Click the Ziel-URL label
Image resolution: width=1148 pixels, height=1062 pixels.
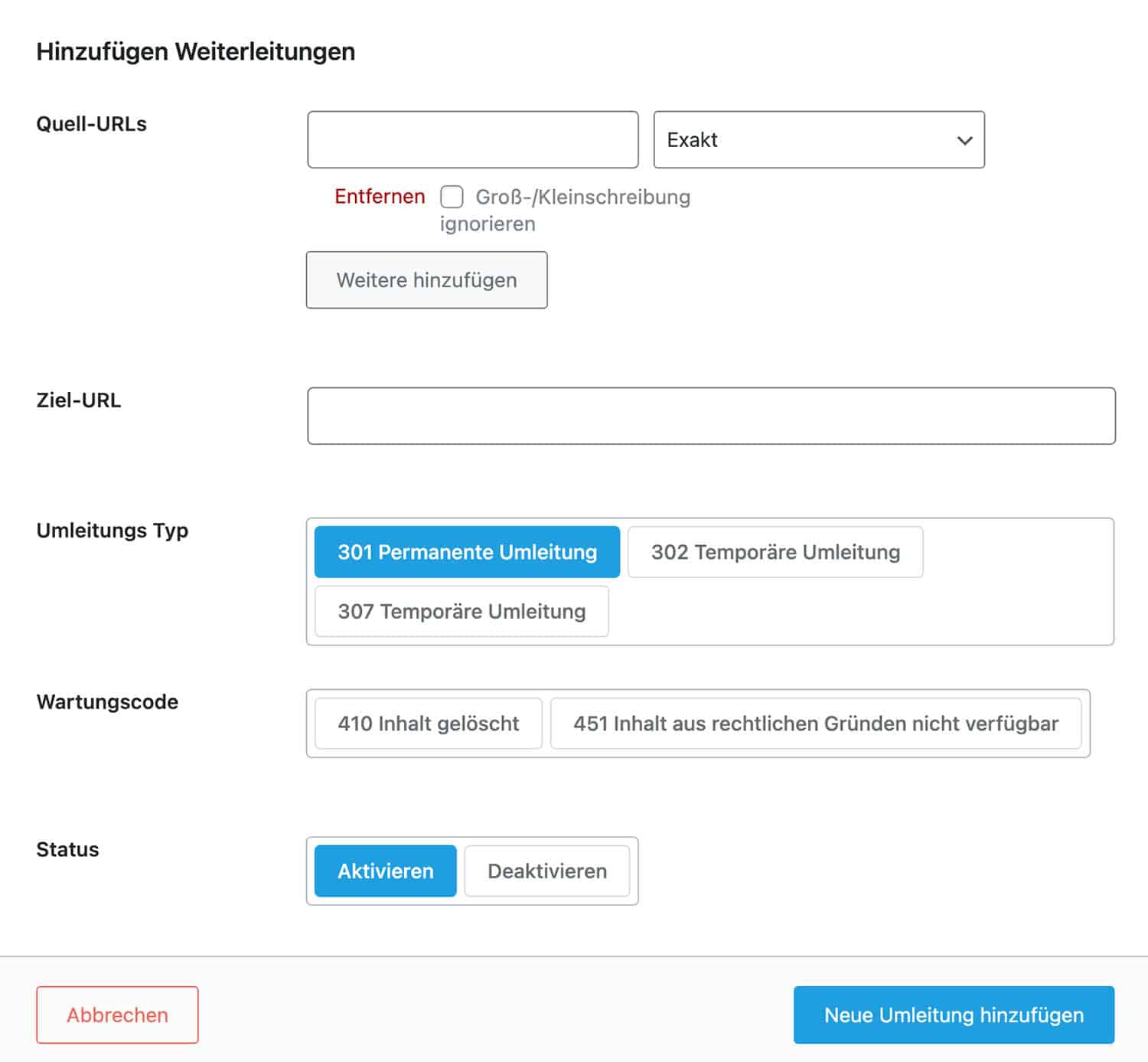click(x=79, y=400)
